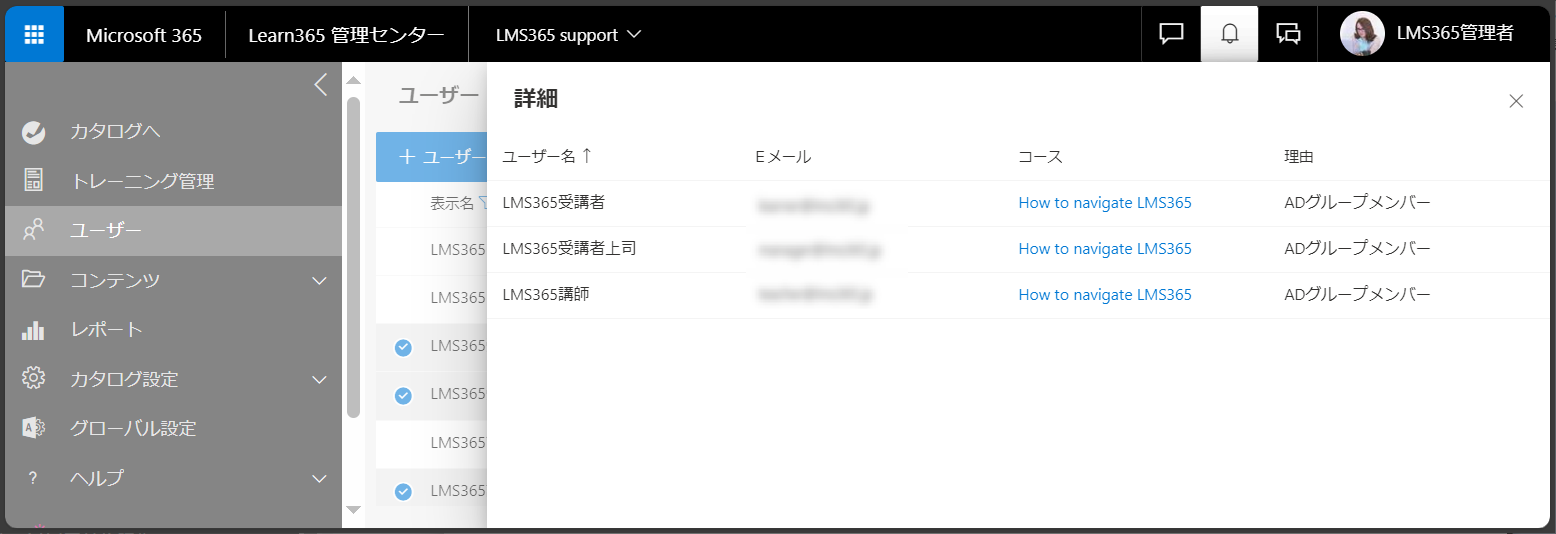Click the LMS365管理者 profile avatar

pyautogui.click(x=1362, y=34)
